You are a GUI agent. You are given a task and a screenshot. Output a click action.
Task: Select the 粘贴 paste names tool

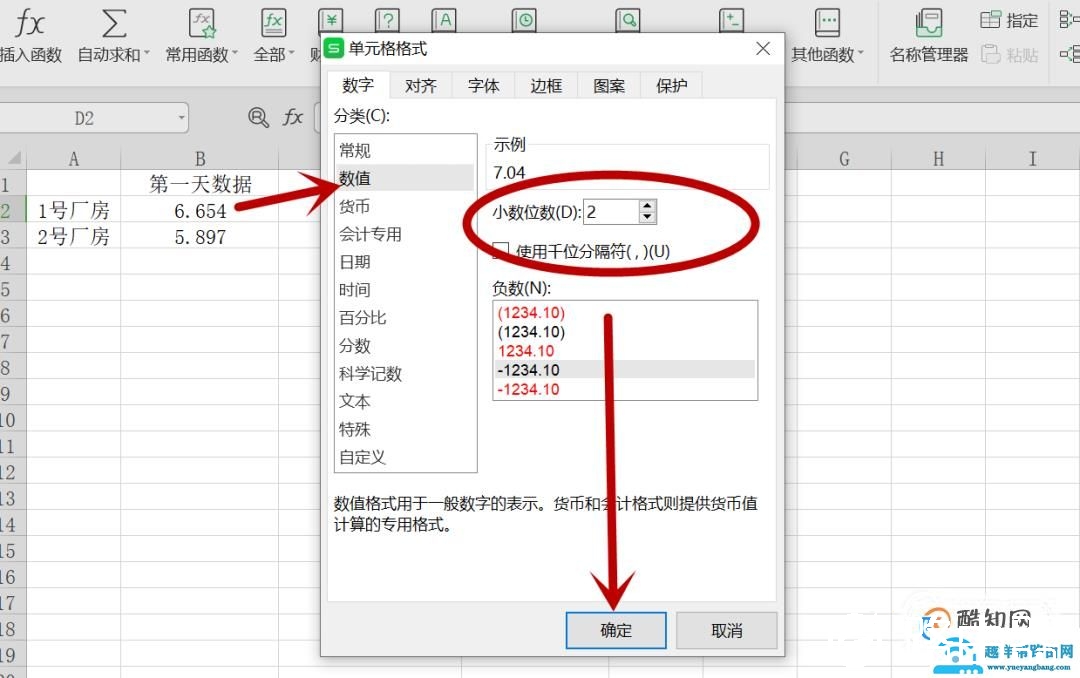(1009, 54)
